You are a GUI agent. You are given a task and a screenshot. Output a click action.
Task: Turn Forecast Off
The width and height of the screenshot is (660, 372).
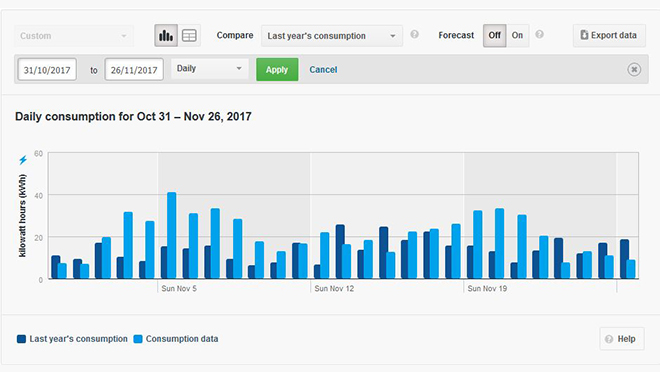pyautogui.click(x=495, y=35)
